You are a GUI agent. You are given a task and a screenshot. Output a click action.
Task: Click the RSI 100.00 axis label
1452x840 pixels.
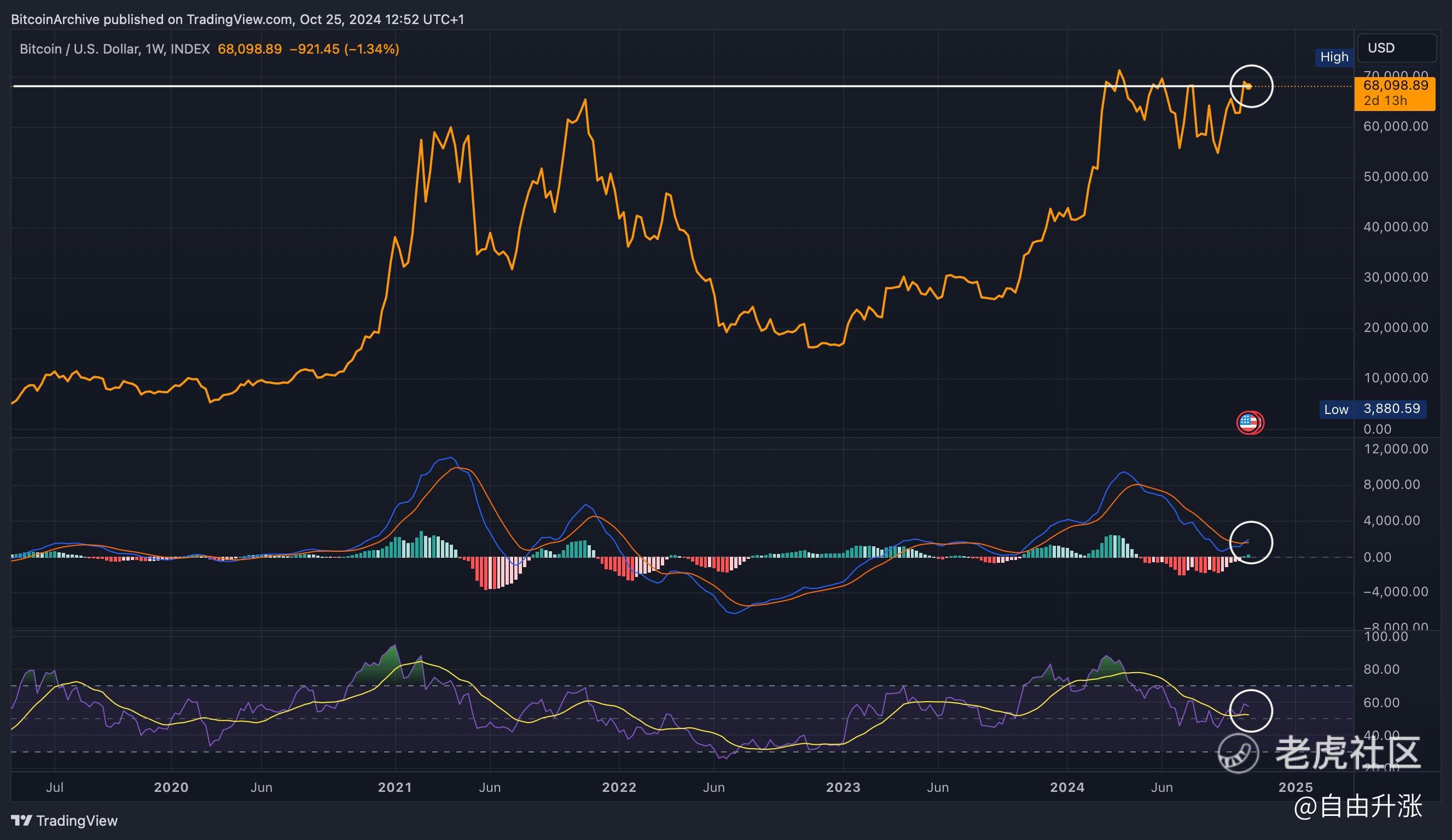(x=1386, y=637)
